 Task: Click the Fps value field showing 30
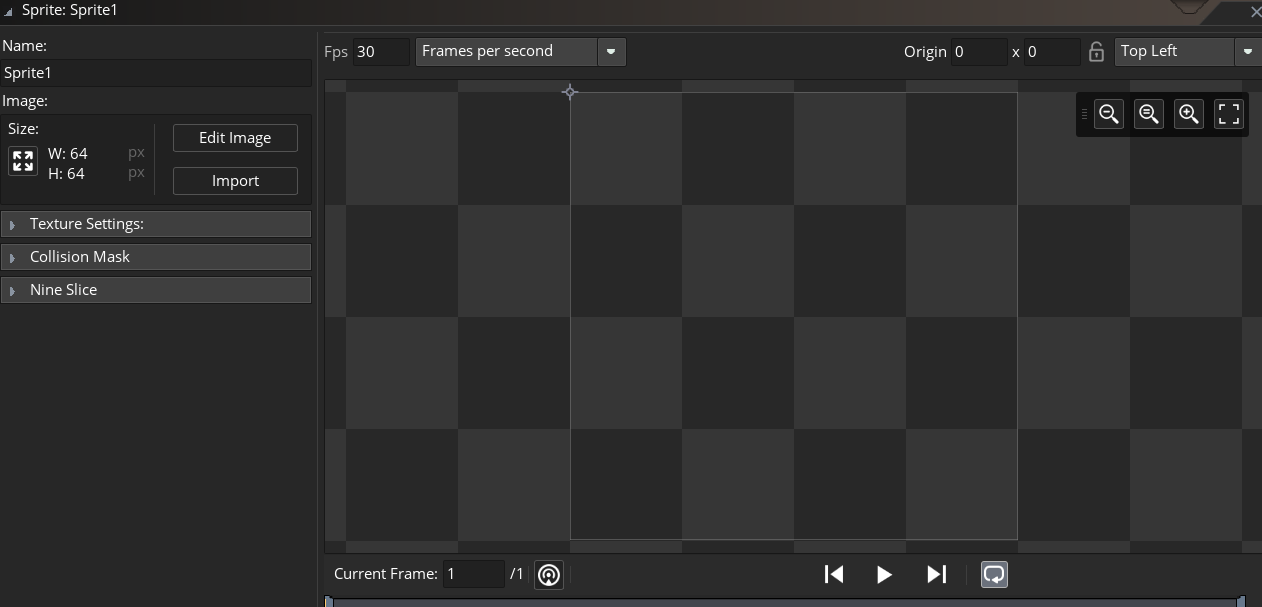(x=381, y=52)
